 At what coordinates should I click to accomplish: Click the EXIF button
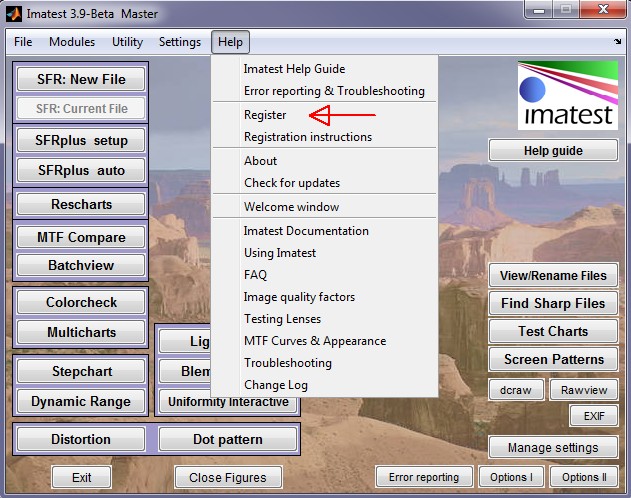pyautogui.click(x=594, y=416)
